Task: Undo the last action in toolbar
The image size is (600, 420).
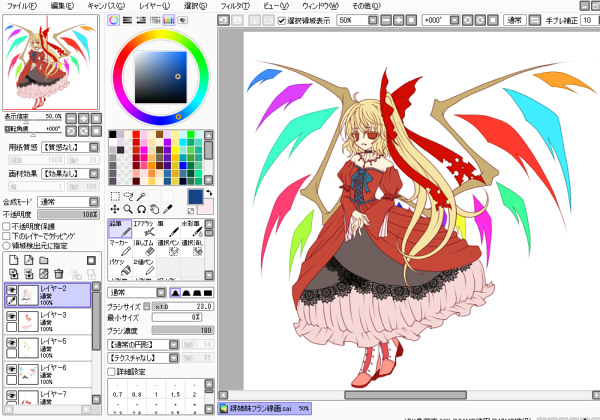Action: (x=223, y=20)
